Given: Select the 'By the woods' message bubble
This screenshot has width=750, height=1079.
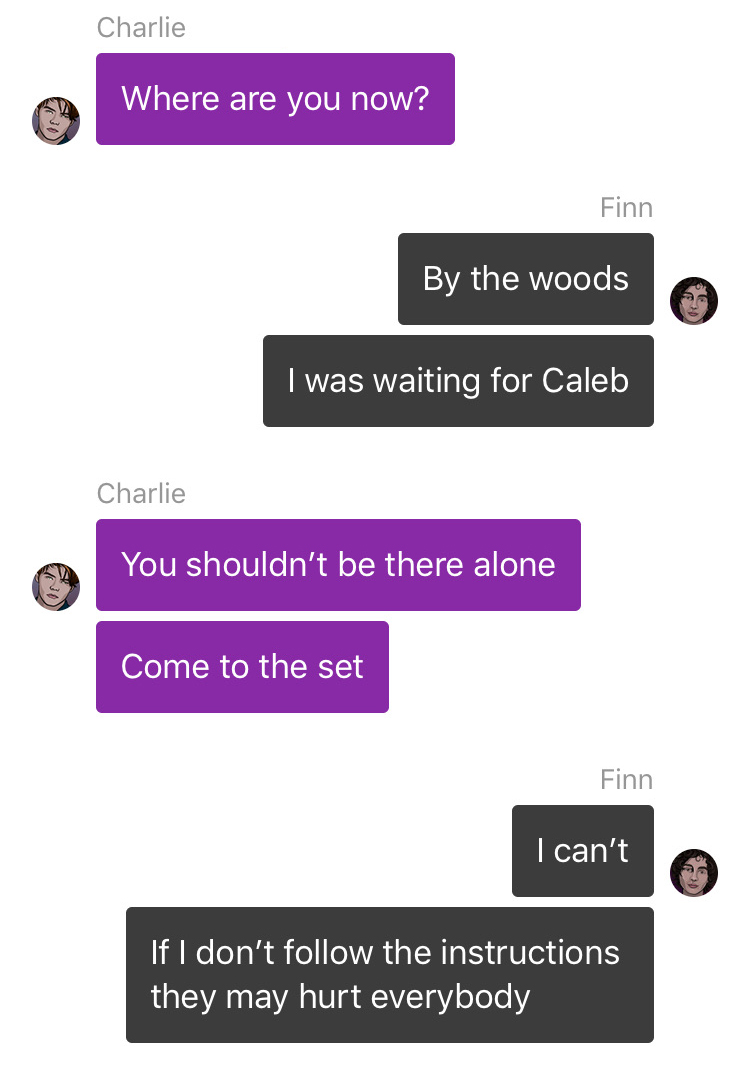Looking at the screenshot, I should pyautogui.click(x=526, y=279).
